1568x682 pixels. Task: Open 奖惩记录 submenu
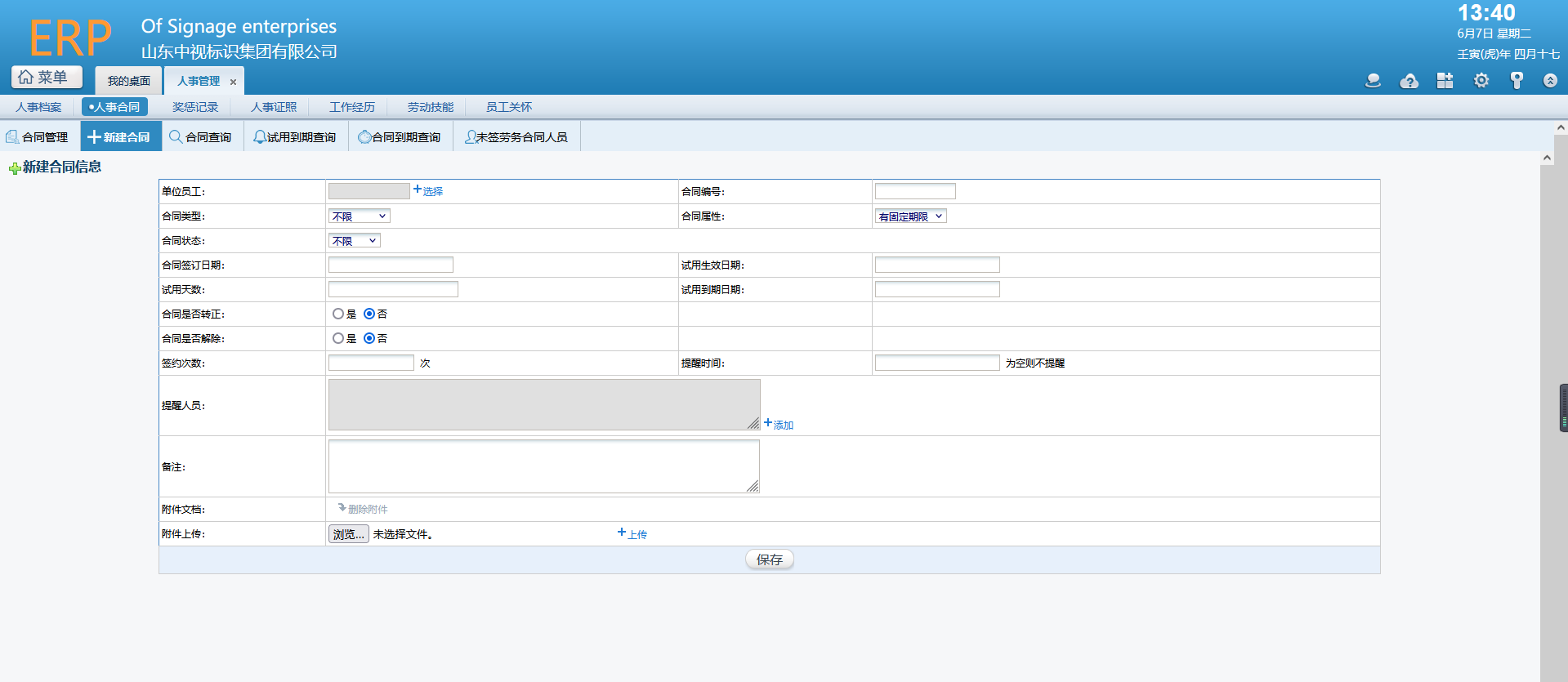pos(195,107)
